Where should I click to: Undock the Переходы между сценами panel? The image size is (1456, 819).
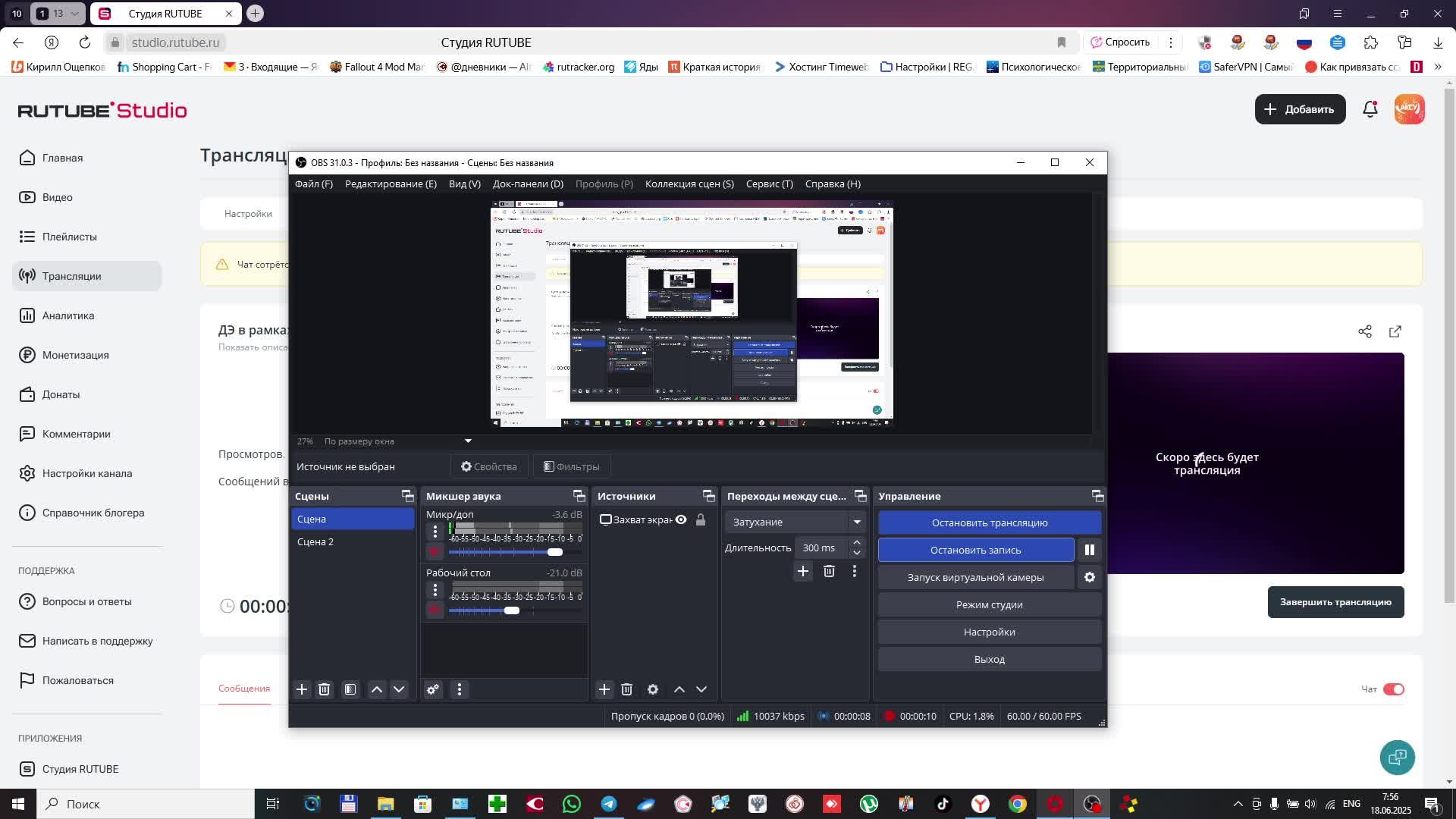(861, 496)
